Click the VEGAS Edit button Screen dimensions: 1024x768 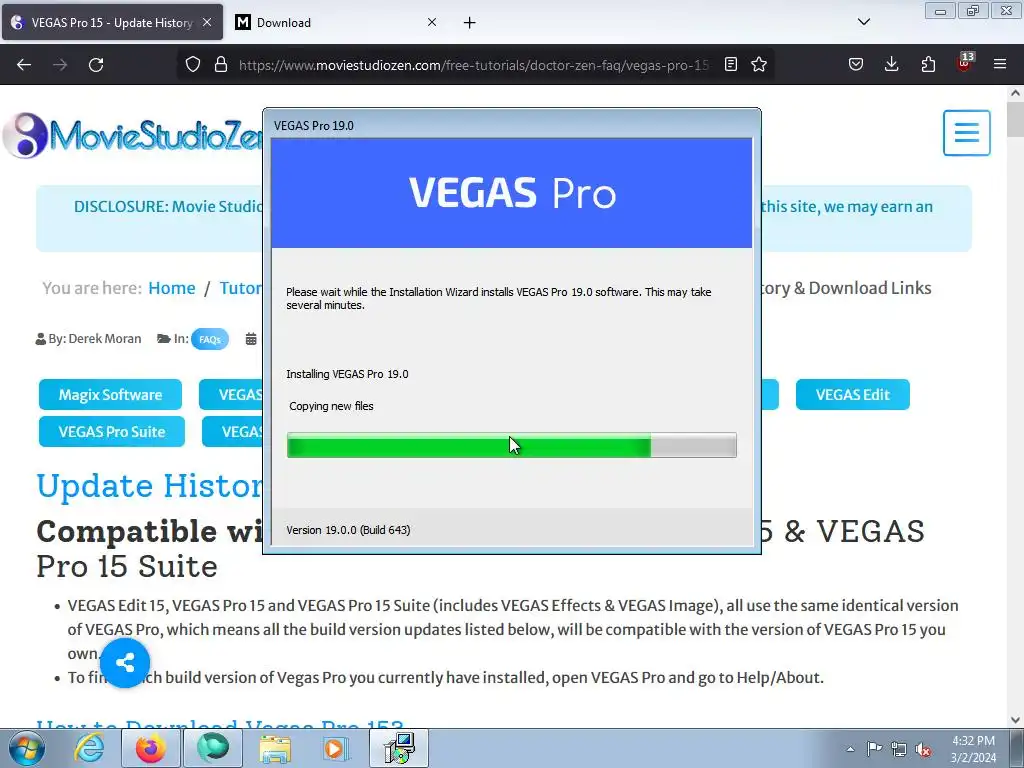pyautogui.click(x=852, y=394)
